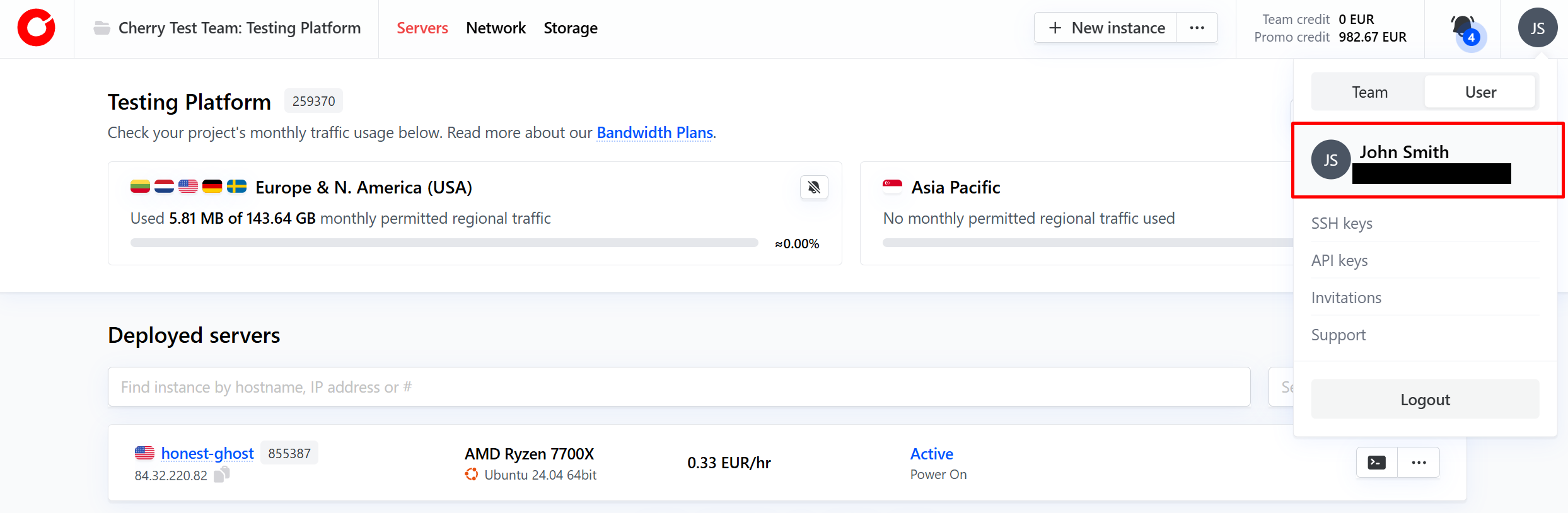
Task: Open the Storage navigation item
Action: (x=570, y=28)
